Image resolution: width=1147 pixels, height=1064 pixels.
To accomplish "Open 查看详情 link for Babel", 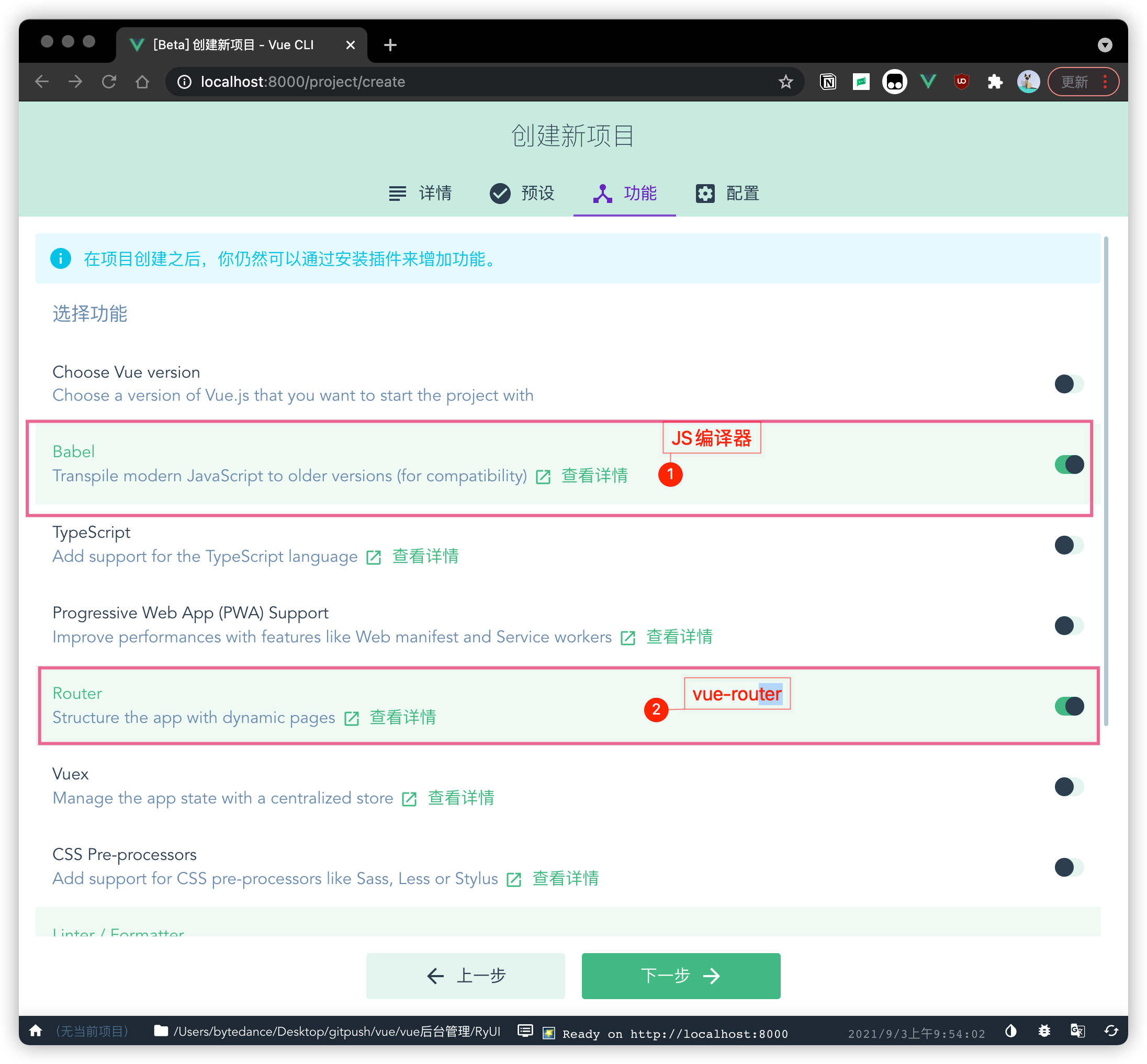I will [595, 476].
